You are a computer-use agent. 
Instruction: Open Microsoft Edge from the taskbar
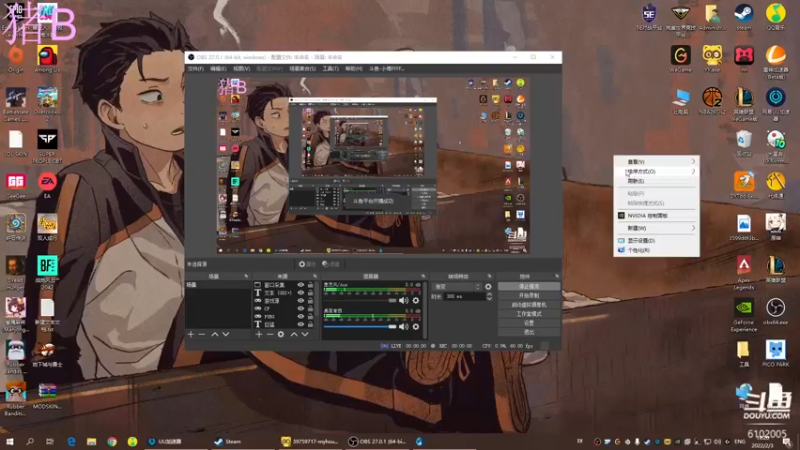[71, 441]
